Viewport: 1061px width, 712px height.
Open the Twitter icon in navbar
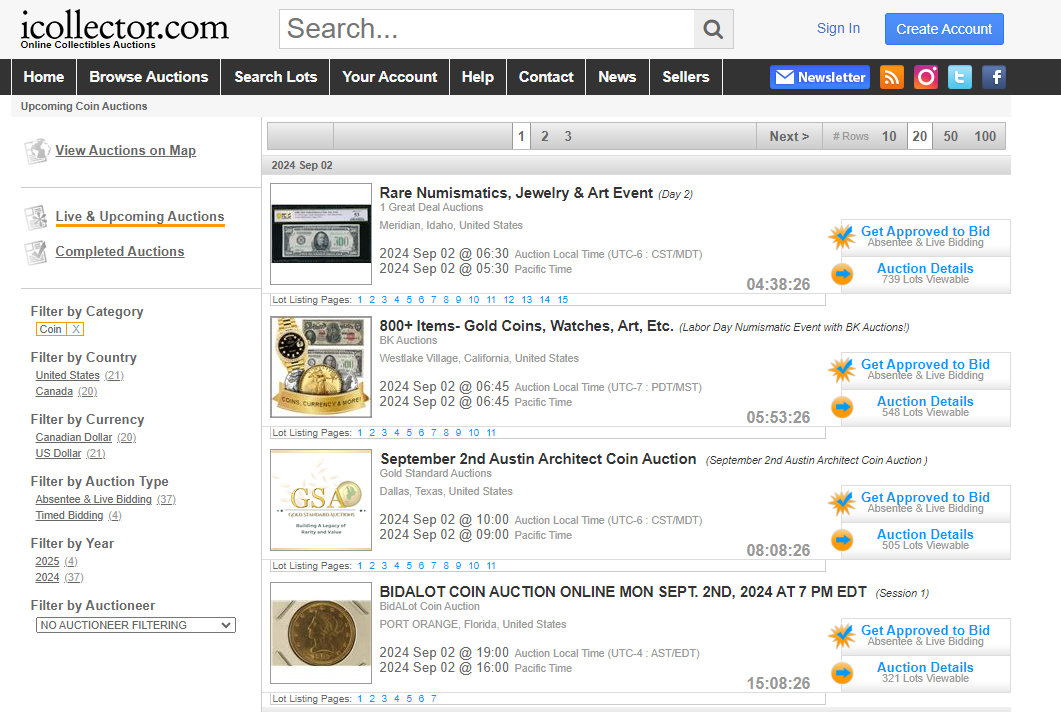tap(960, 77)
